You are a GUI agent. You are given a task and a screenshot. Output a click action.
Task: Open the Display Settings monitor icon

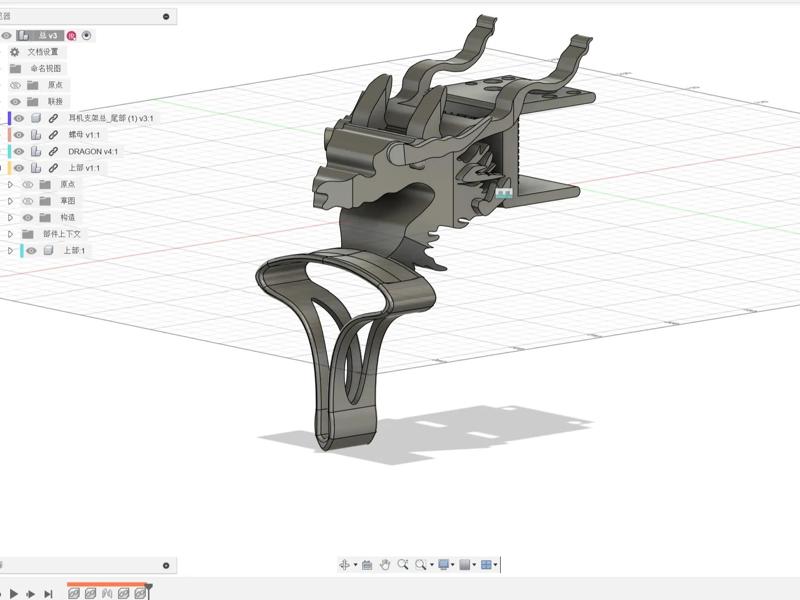(x=444, y=565)
